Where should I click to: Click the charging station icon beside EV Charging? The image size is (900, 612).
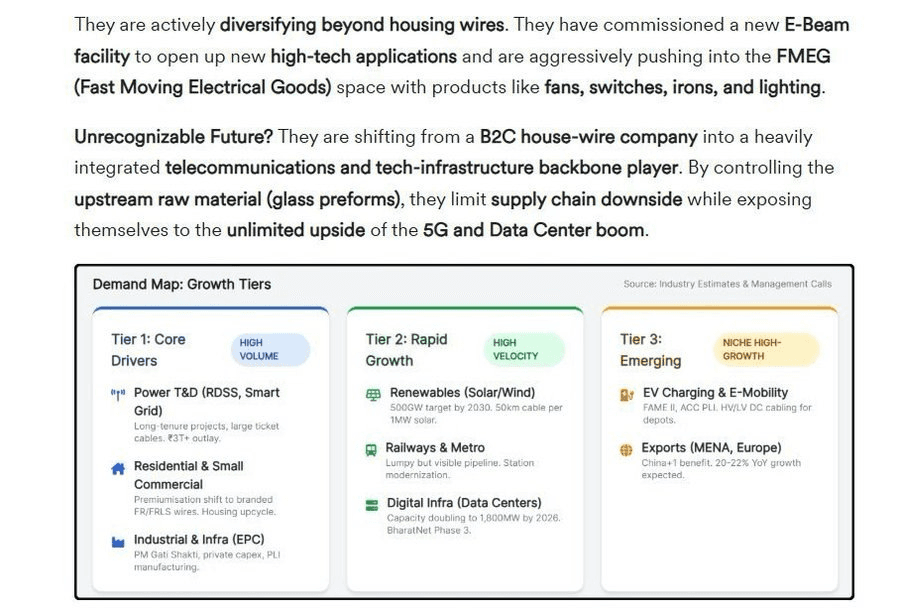click(x=627, y=394)
